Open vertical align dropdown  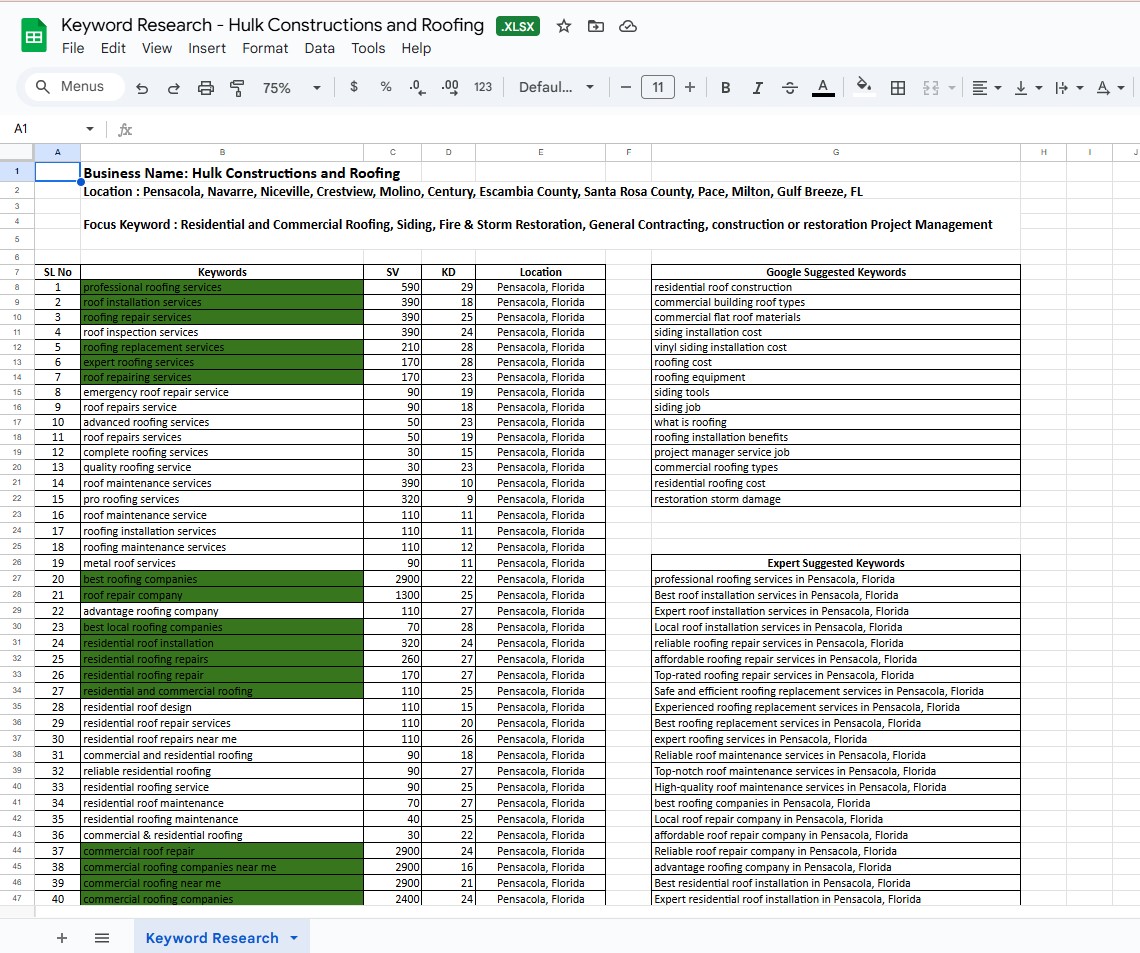1028,88
